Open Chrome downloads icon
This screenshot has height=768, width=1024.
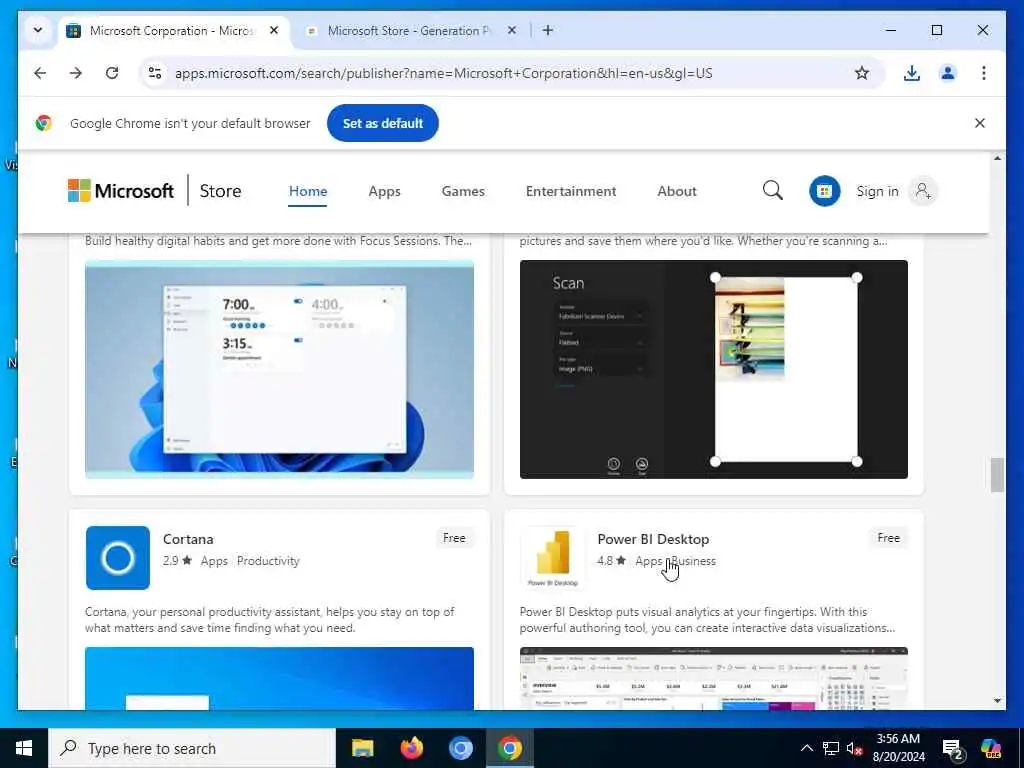(x=912, y=73)
